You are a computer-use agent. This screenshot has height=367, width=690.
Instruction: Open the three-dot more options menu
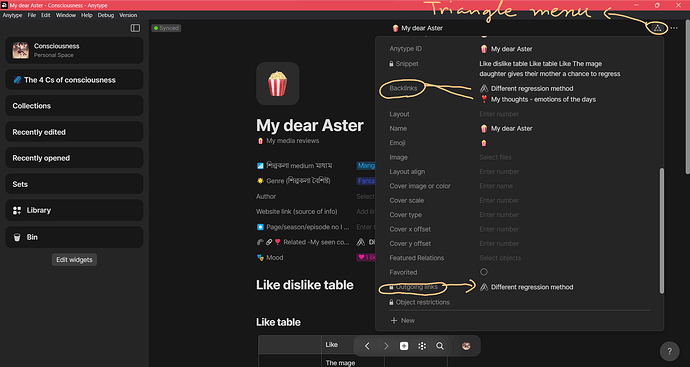pos(674,28)
